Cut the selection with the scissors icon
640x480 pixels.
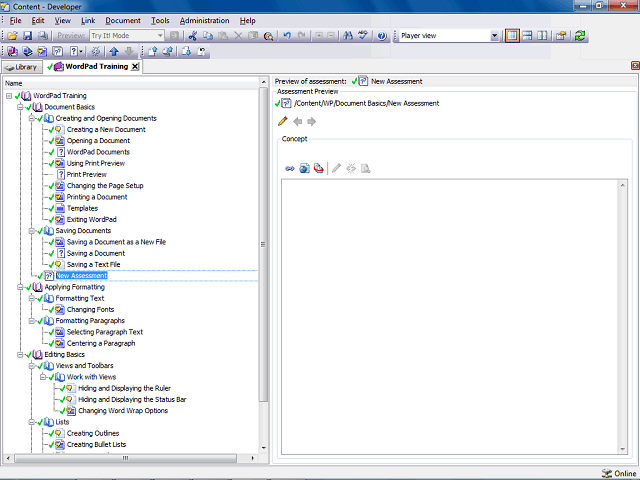(x=193, y=36)
